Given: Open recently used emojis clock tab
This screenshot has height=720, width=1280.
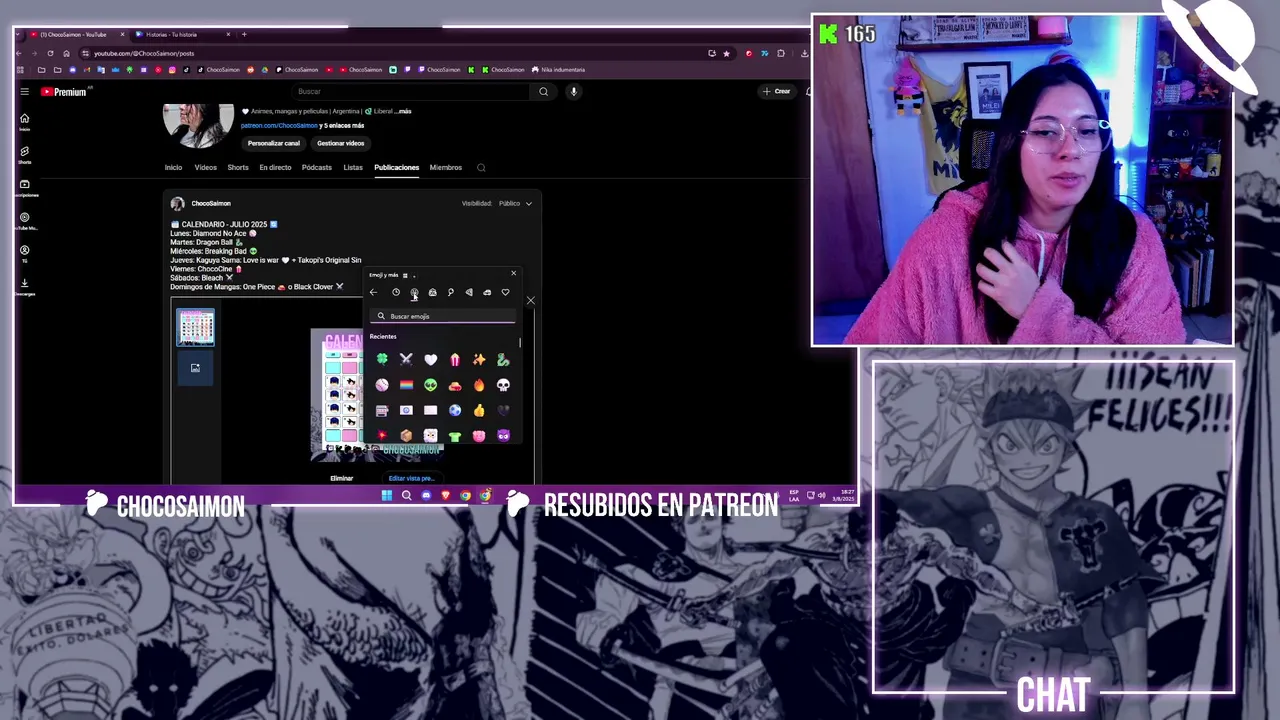Looking at the screenshot, I should [396, 292].
